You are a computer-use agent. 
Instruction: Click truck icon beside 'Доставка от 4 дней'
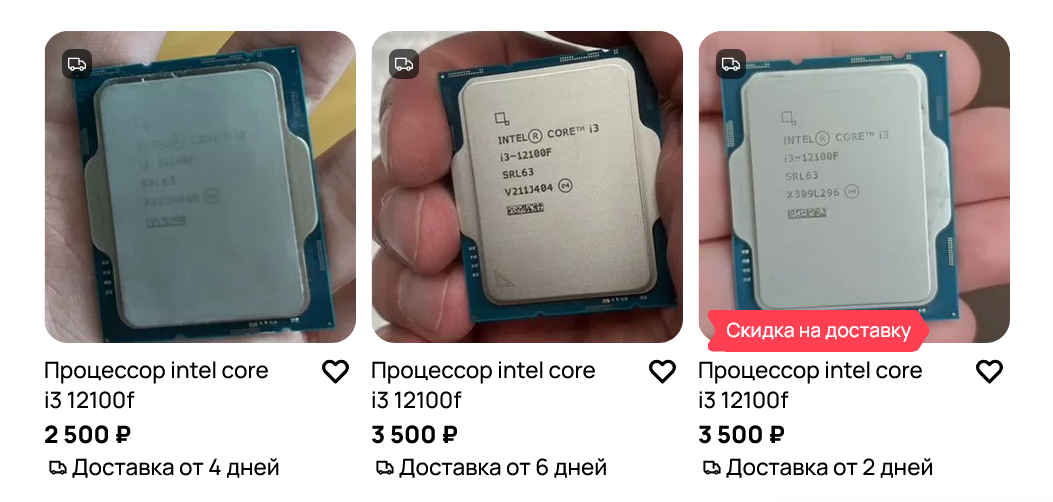57,468
